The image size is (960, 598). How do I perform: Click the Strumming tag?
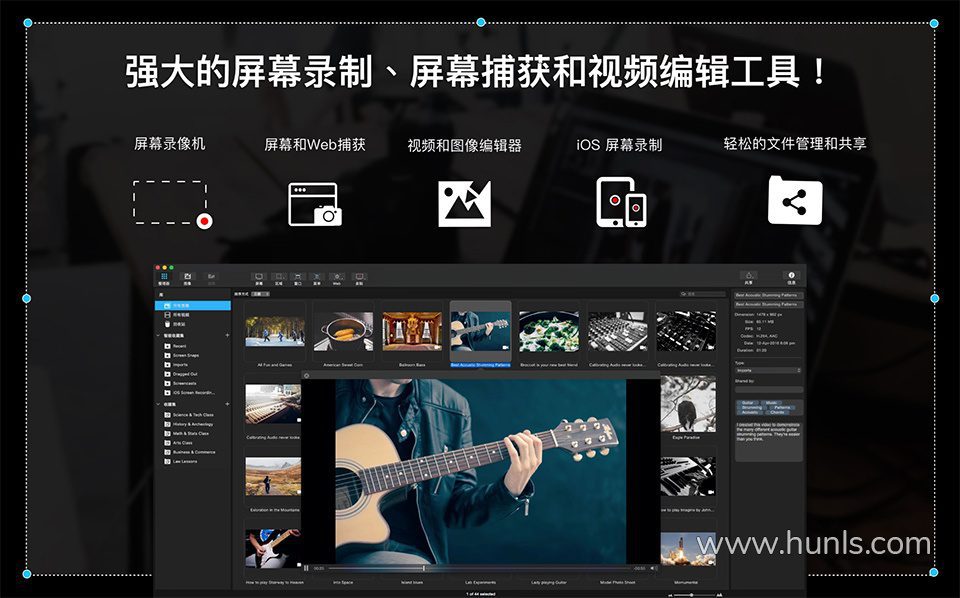[x=752, y=408]
